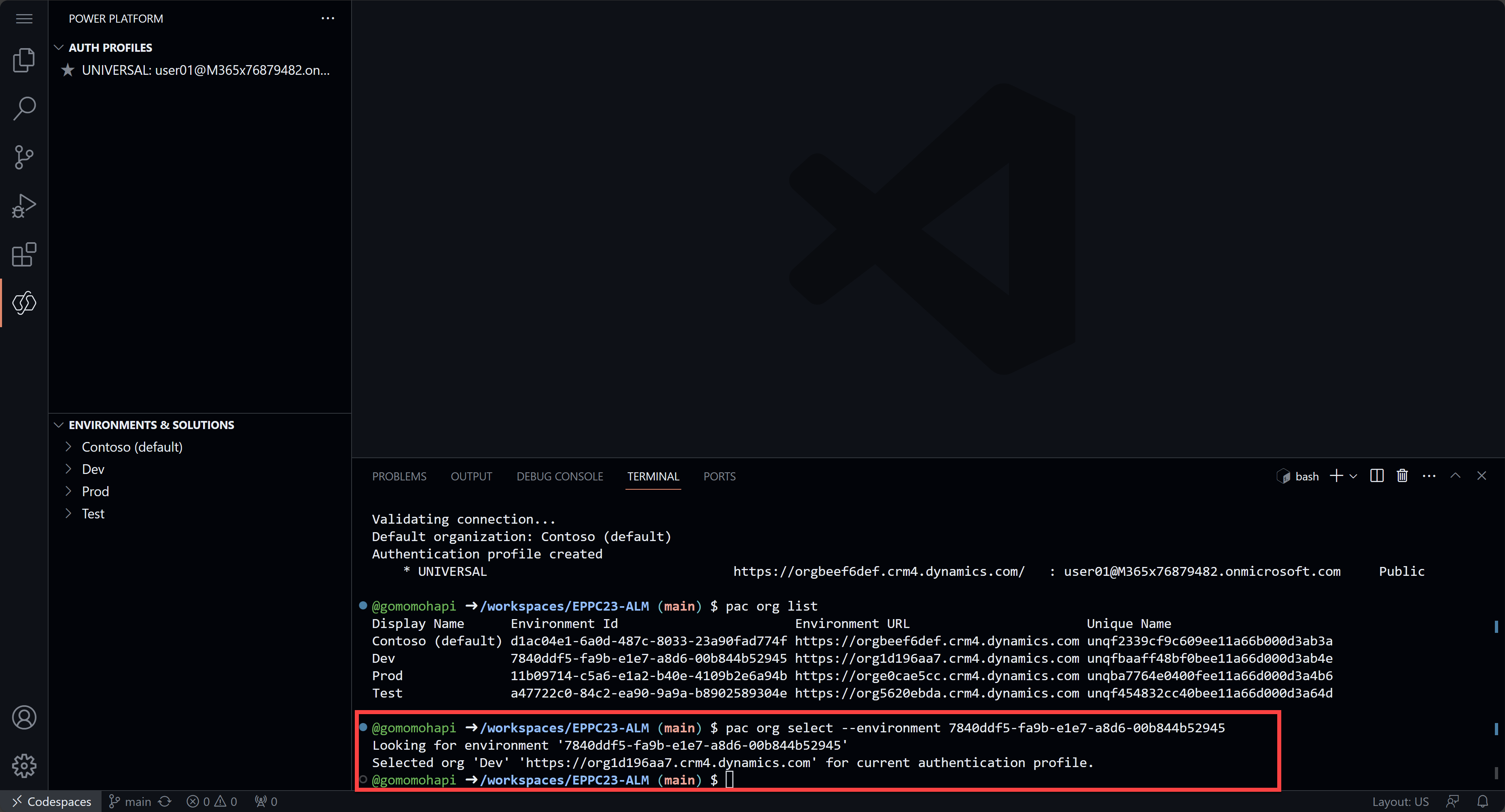The height and width of the screenshot is (812, 1505).
Task: Open Power Platform panel more actions
Action: 328,19
